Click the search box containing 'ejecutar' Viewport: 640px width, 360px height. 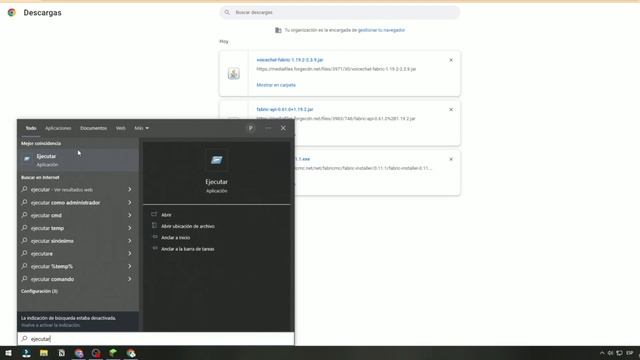(x=156, y=339)
